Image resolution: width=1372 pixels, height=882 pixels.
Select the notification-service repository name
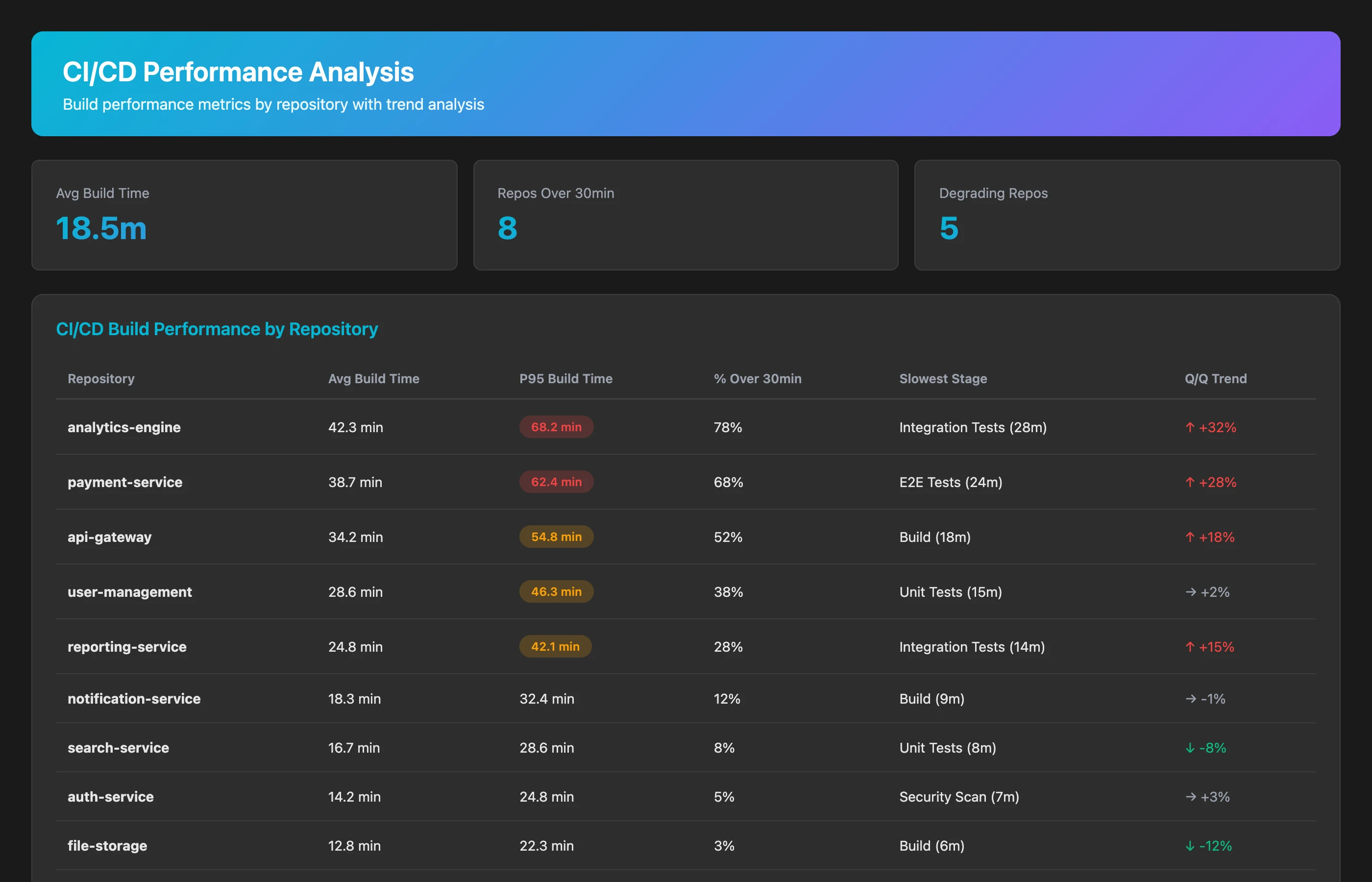pos(134,699)
